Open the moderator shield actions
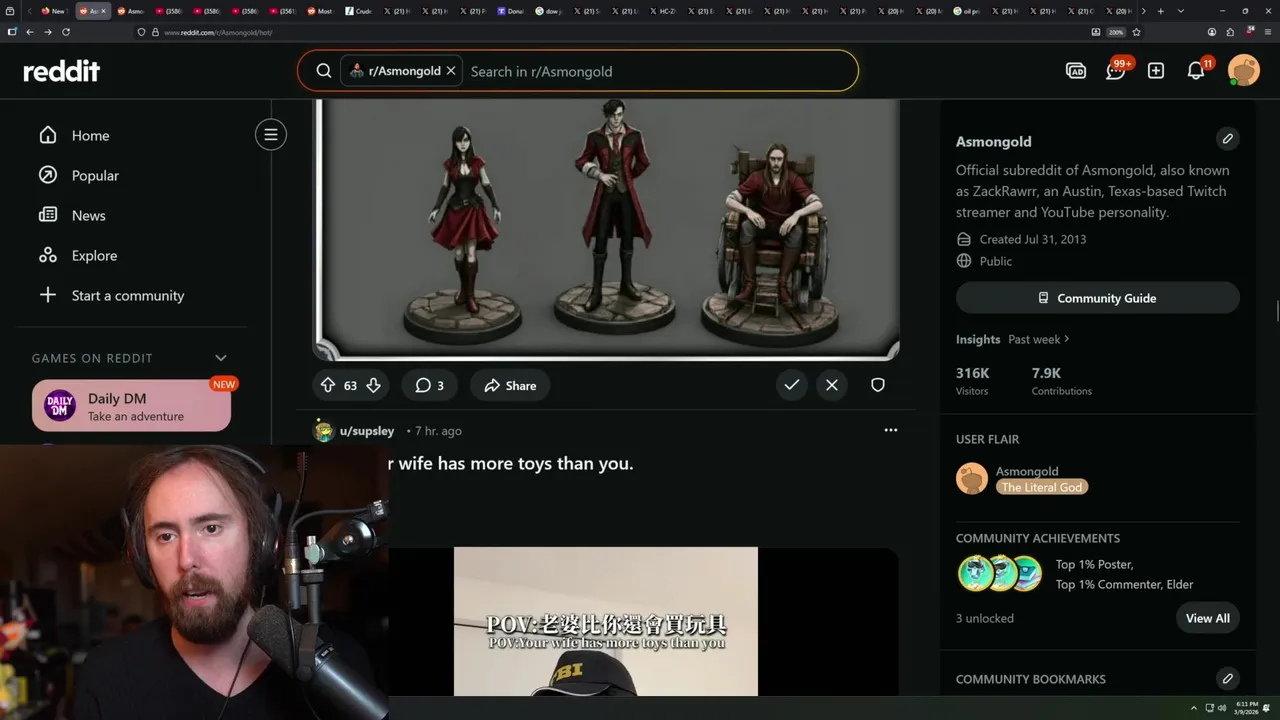This screenshot has width=1280, height=720. (878, 385)
